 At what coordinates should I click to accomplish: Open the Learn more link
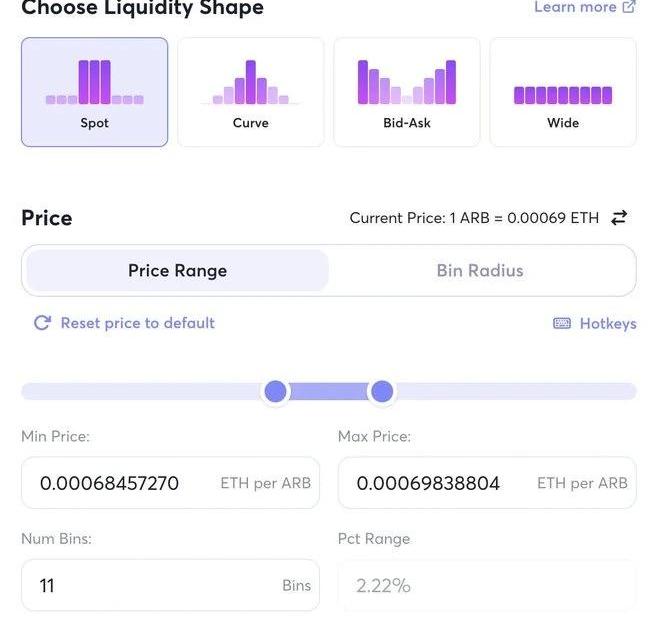[x=575, y=7]
